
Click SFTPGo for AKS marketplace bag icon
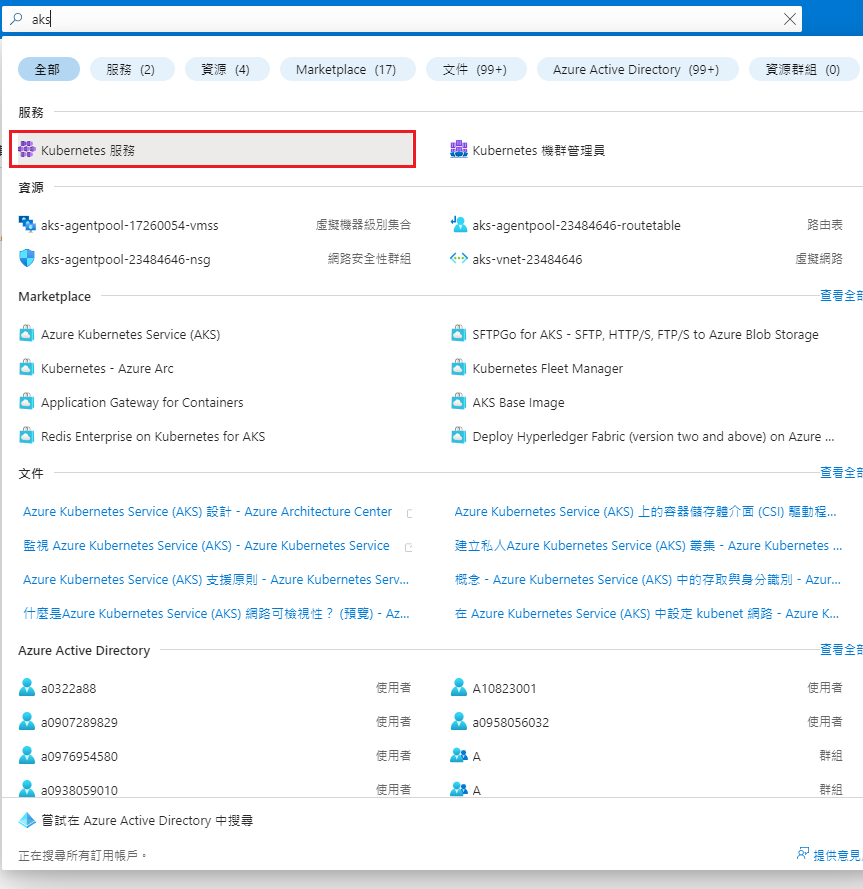[458, 333]
